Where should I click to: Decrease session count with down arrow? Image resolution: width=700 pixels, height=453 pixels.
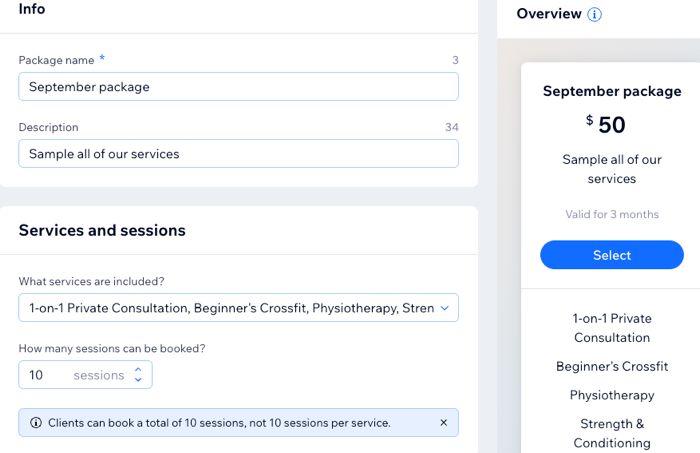coord(138,380)
